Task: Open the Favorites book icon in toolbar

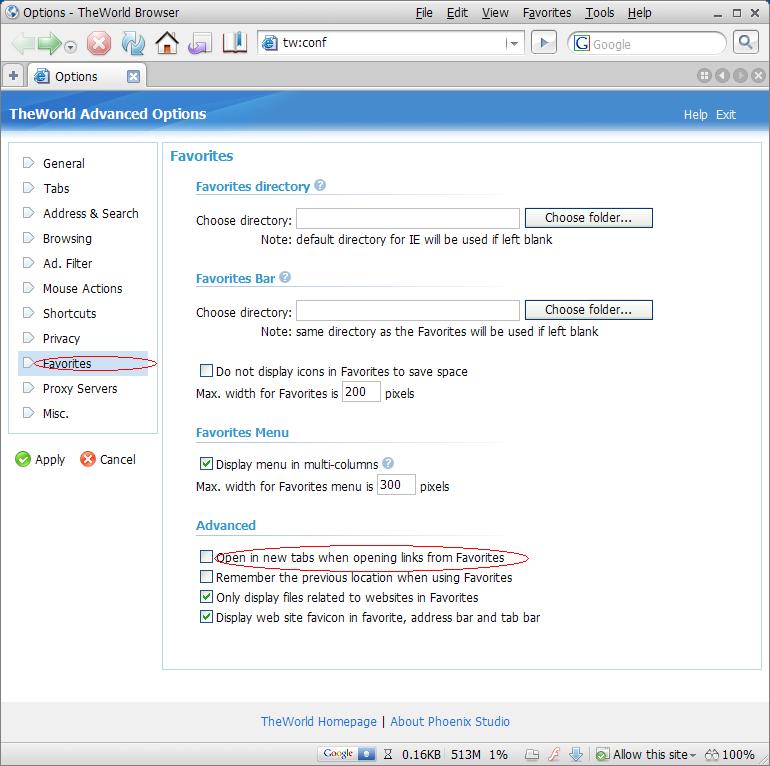Action: pyautogui.click(x=235, y=43)
